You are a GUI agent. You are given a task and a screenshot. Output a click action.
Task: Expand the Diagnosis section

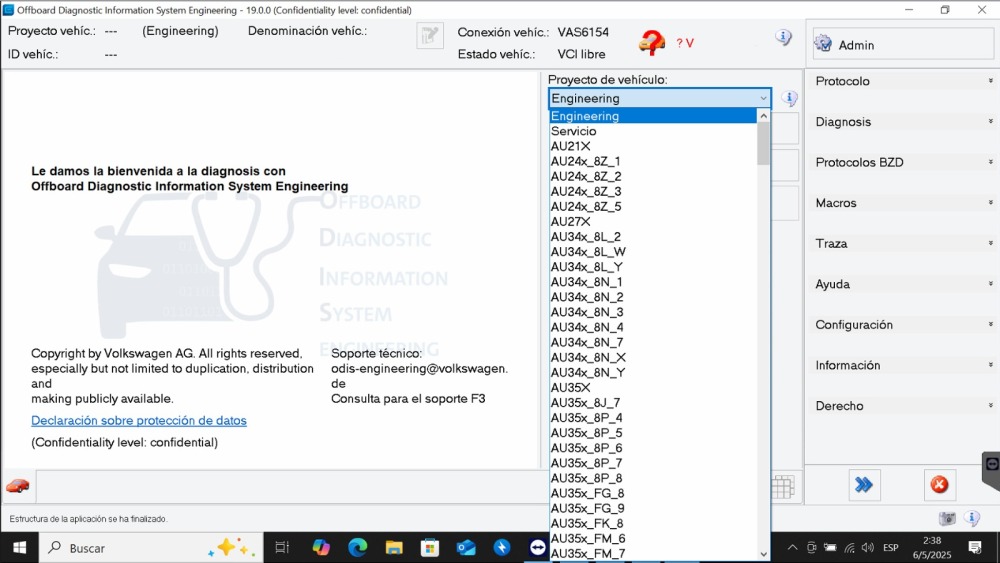[x=902, y=122]
